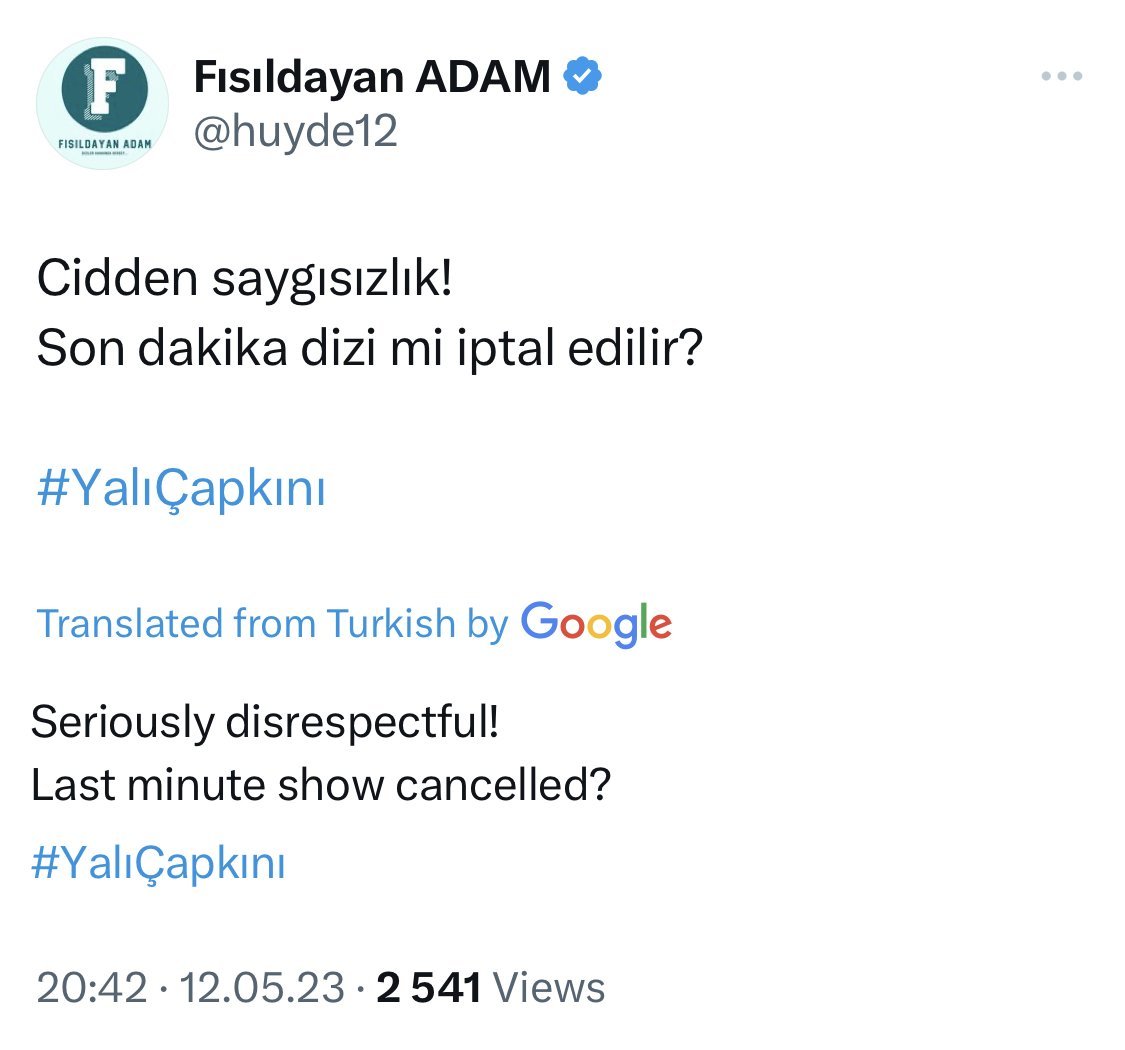Open the #YalıÇapkını hashtag under the English translation
This screenshot has width=1125, height=1050.
159,863
